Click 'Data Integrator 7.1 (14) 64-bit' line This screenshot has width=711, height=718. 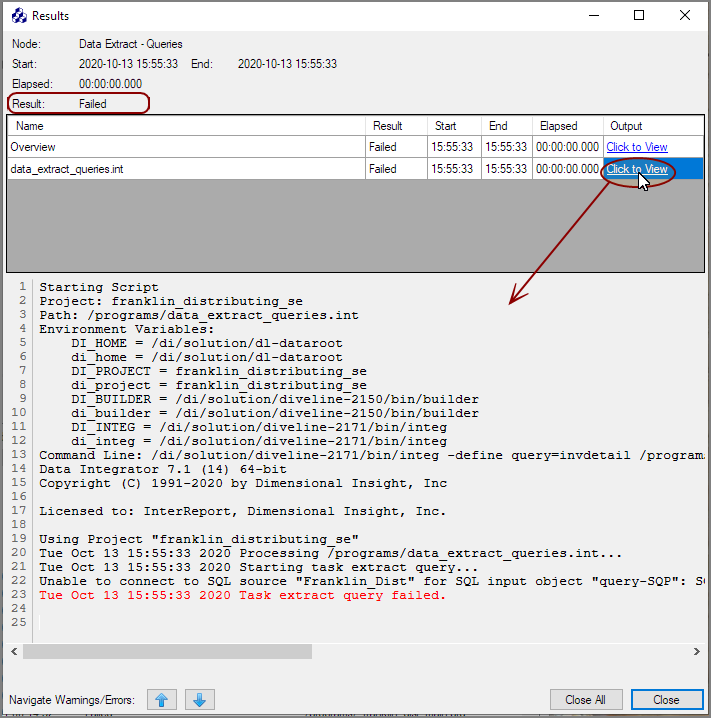click(163, 469)
